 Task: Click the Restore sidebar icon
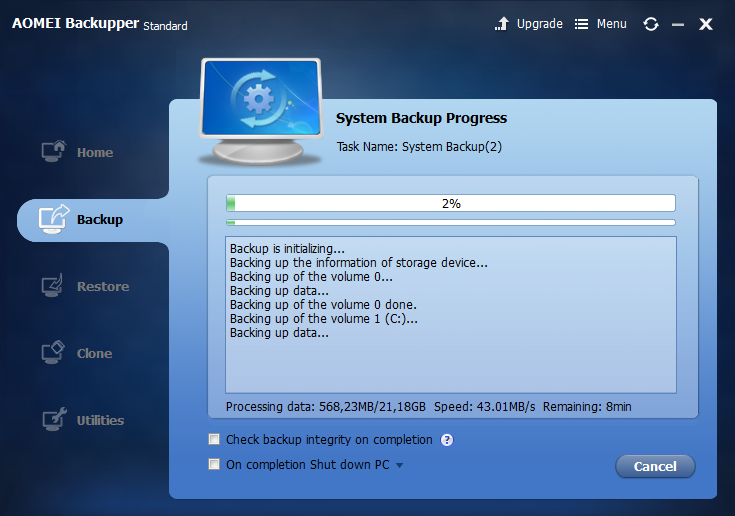coord(52,285)
